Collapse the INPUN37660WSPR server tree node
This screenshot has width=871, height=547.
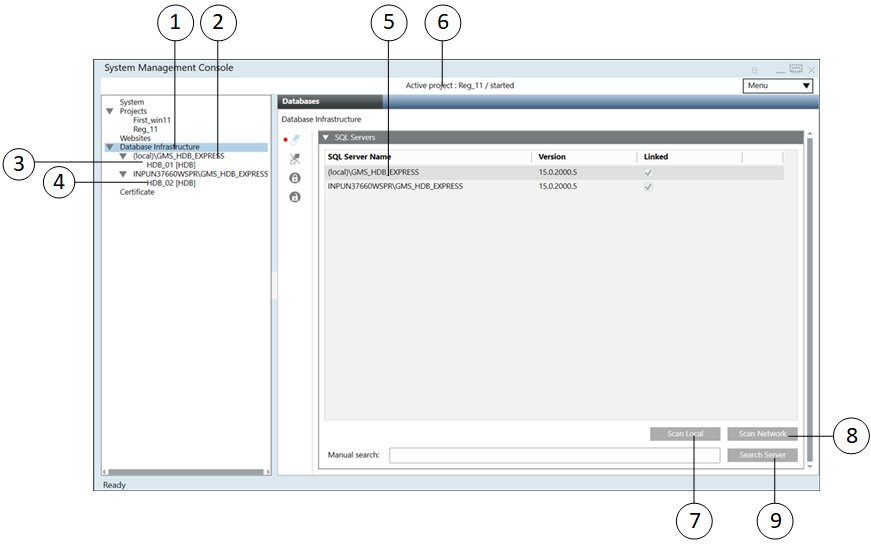point(123,174)
